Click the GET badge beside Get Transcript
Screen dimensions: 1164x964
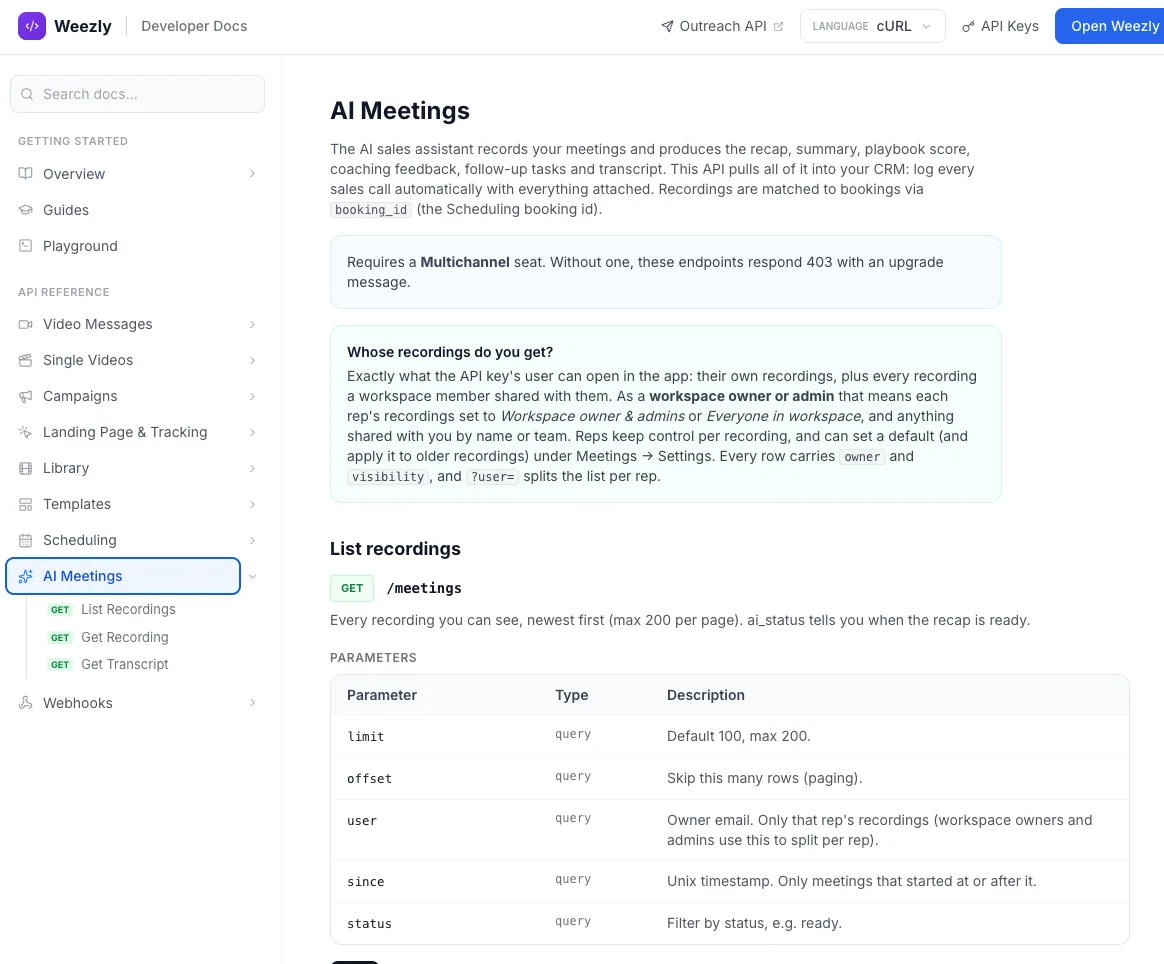(60, 665)
